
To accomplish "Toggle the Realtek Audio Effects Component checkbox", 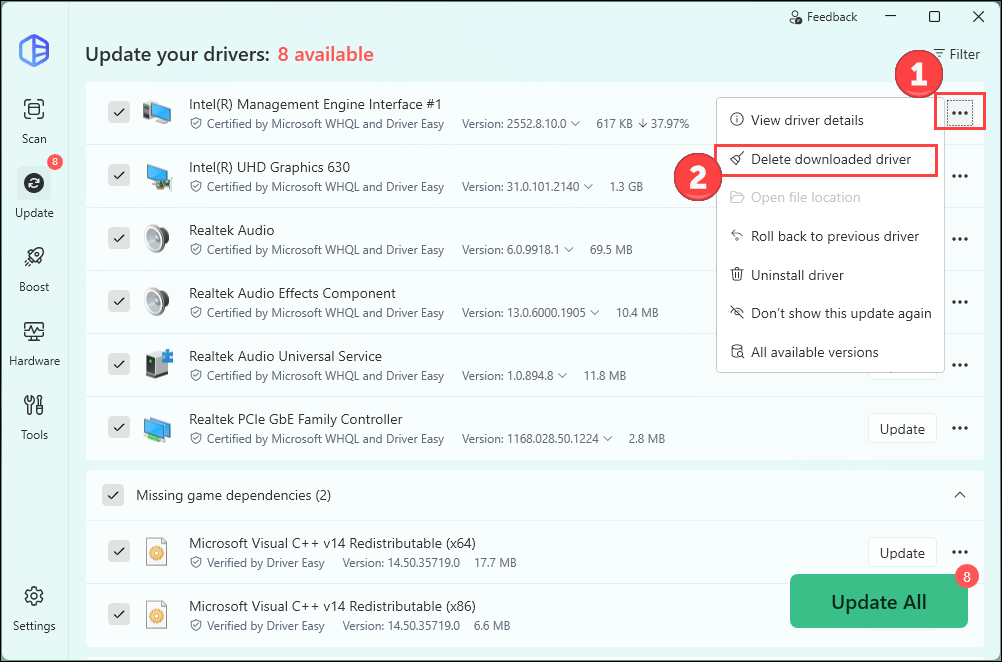I will click(119, 301).
